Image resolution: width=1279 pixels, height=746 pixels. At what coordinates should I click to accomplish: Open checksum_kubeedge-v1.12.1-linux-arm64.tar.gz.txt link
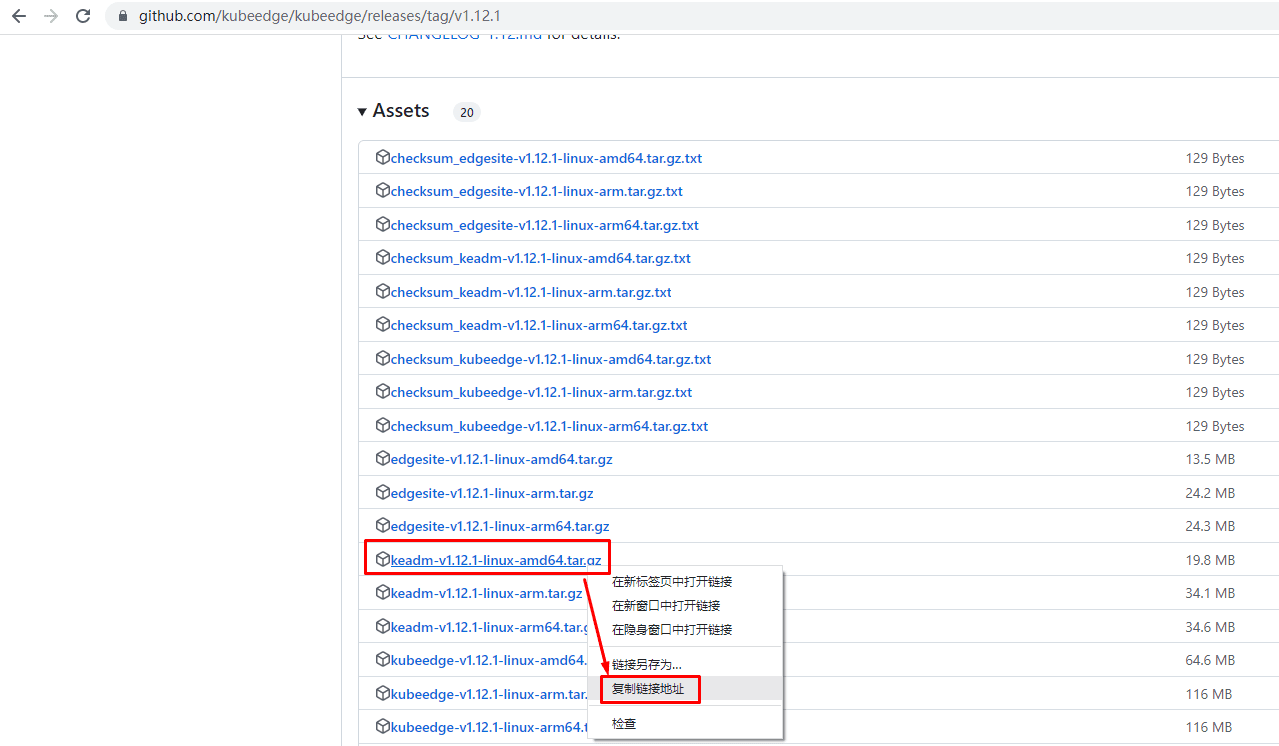tap(549, 426)
